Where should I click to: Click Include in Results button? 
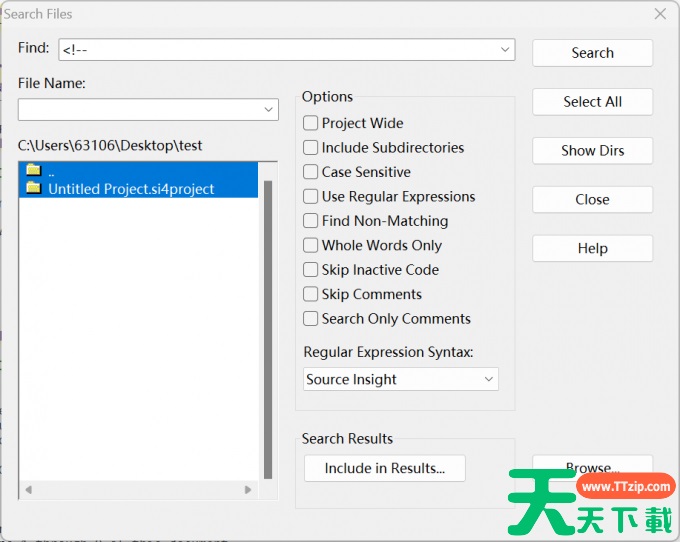click(385, 468)
